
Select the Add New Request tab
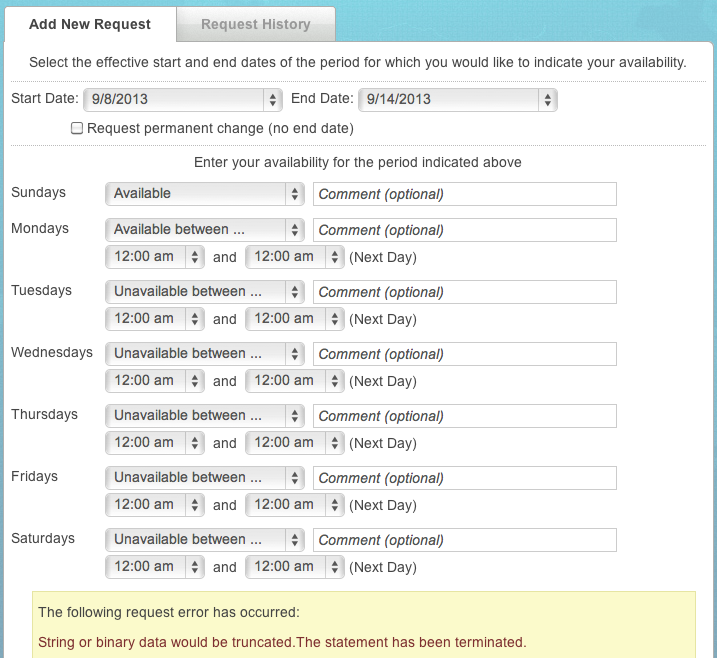(x=90, y=24)
